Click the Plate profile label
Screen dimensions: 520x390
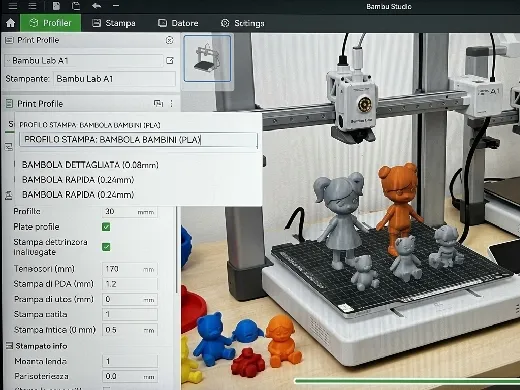(36, 227)
